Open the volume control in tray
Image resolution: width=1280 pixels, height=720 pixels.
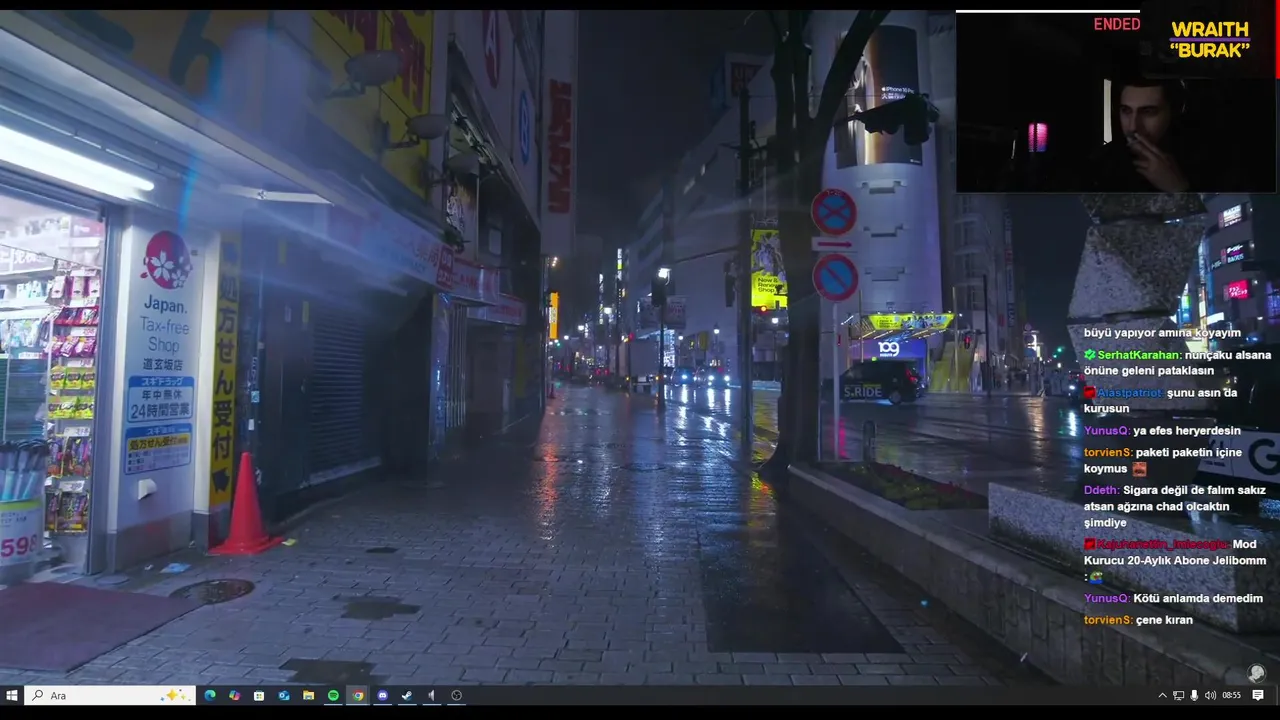tap(1210, 695)
